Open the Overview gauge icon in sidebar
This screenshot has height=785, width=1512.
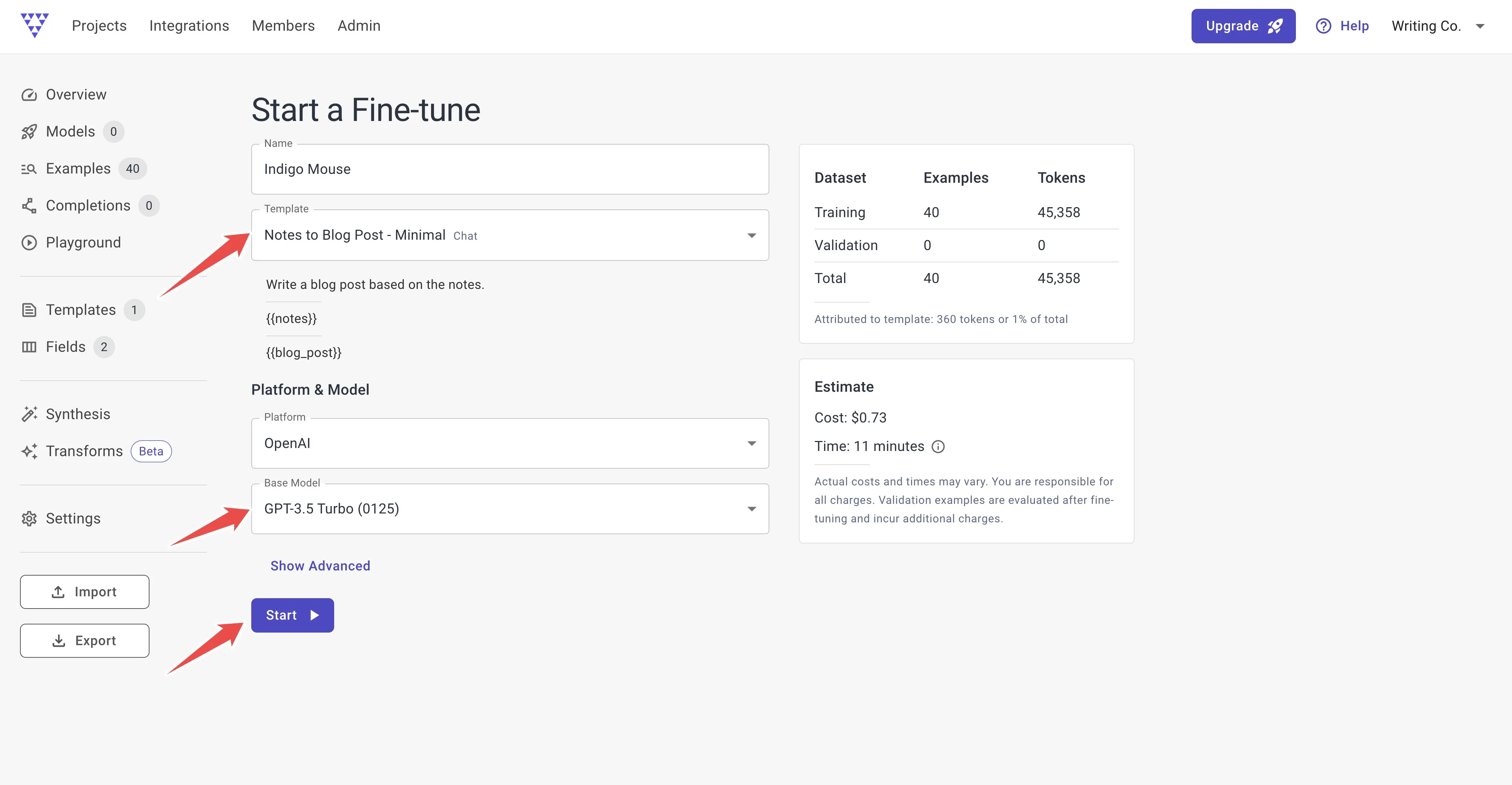(29, 95)
